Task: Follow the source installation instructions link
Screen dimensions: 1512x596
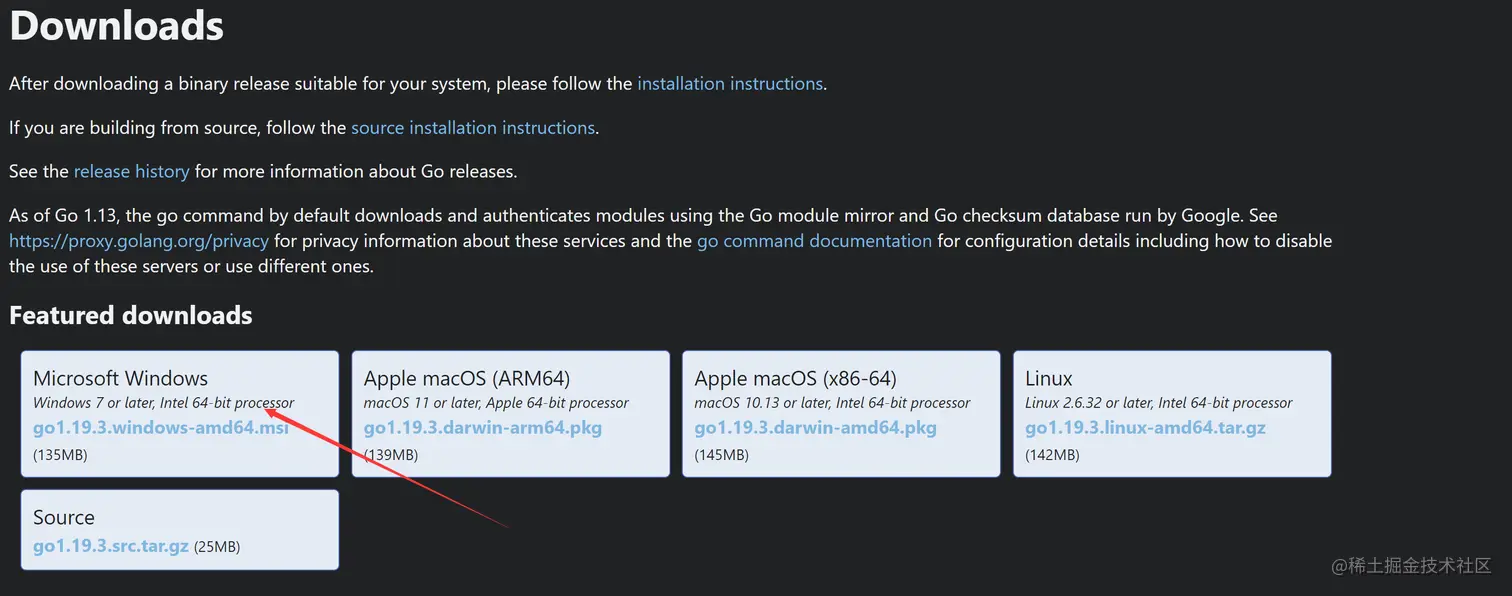Action: (473, 128)
